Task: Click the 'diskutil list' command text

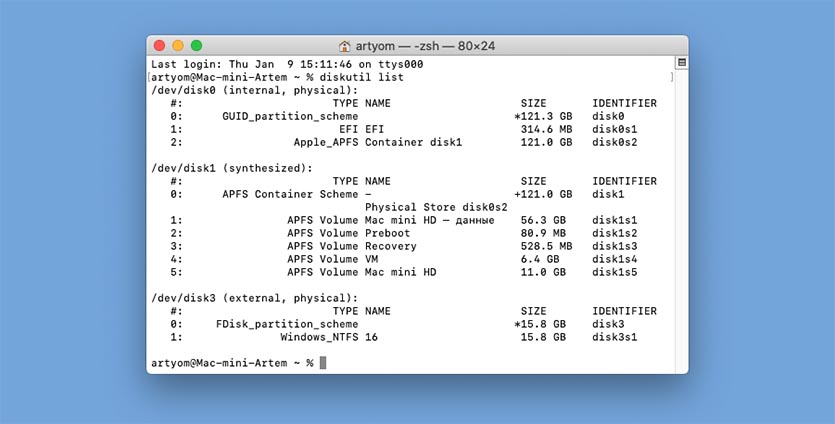Action: (x=367, y=77)
